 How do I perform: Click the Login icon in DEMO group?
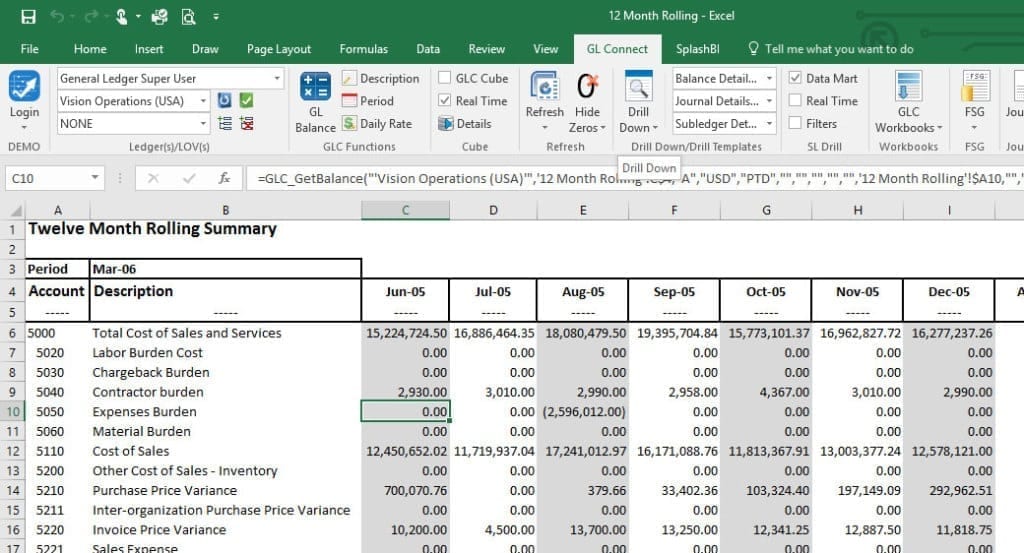24,88
